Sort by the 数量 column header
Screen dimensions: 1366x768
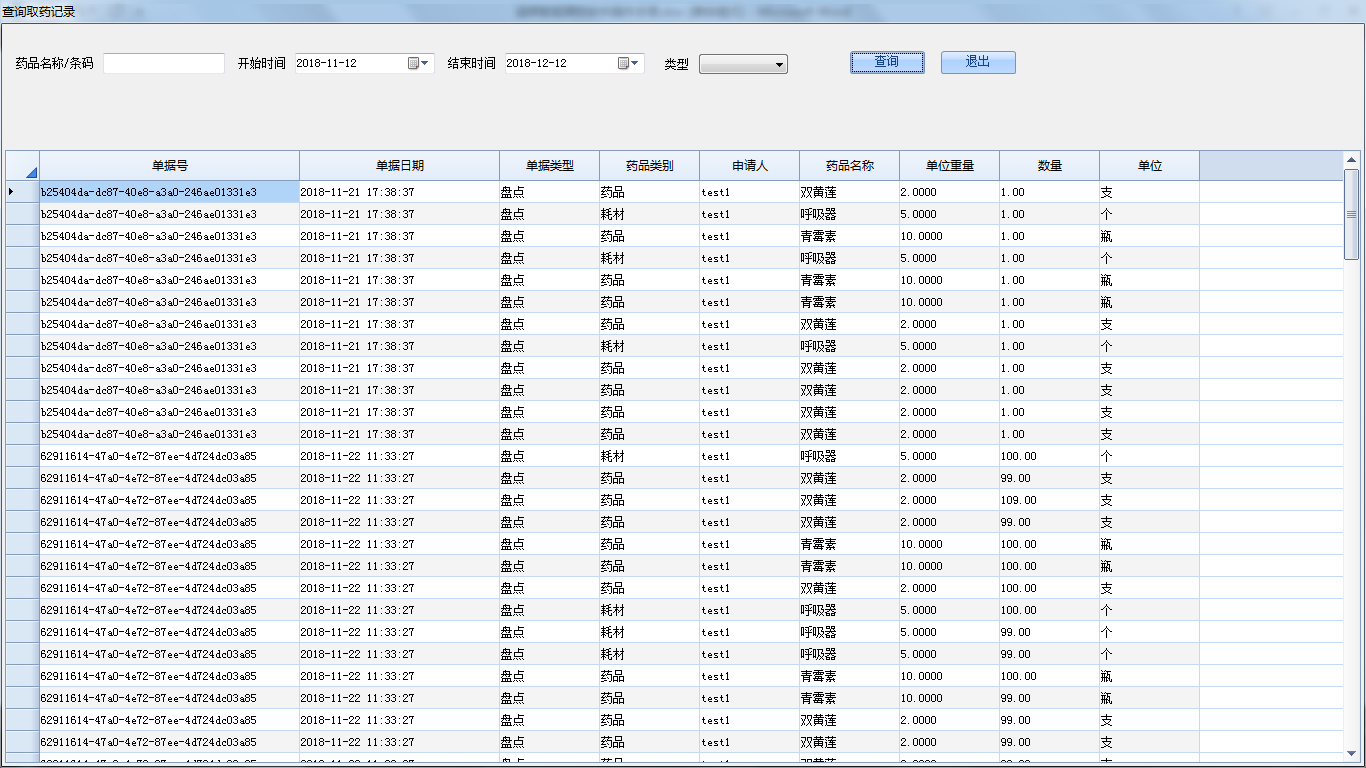tap(1049, 166)
